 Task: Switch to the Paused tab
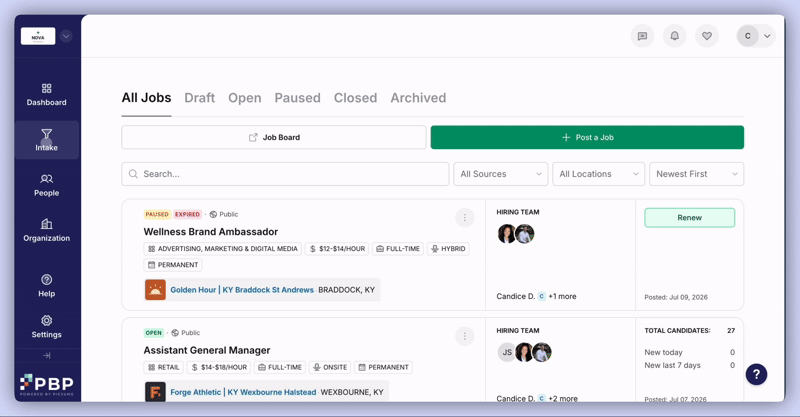(x=297, y=98)
